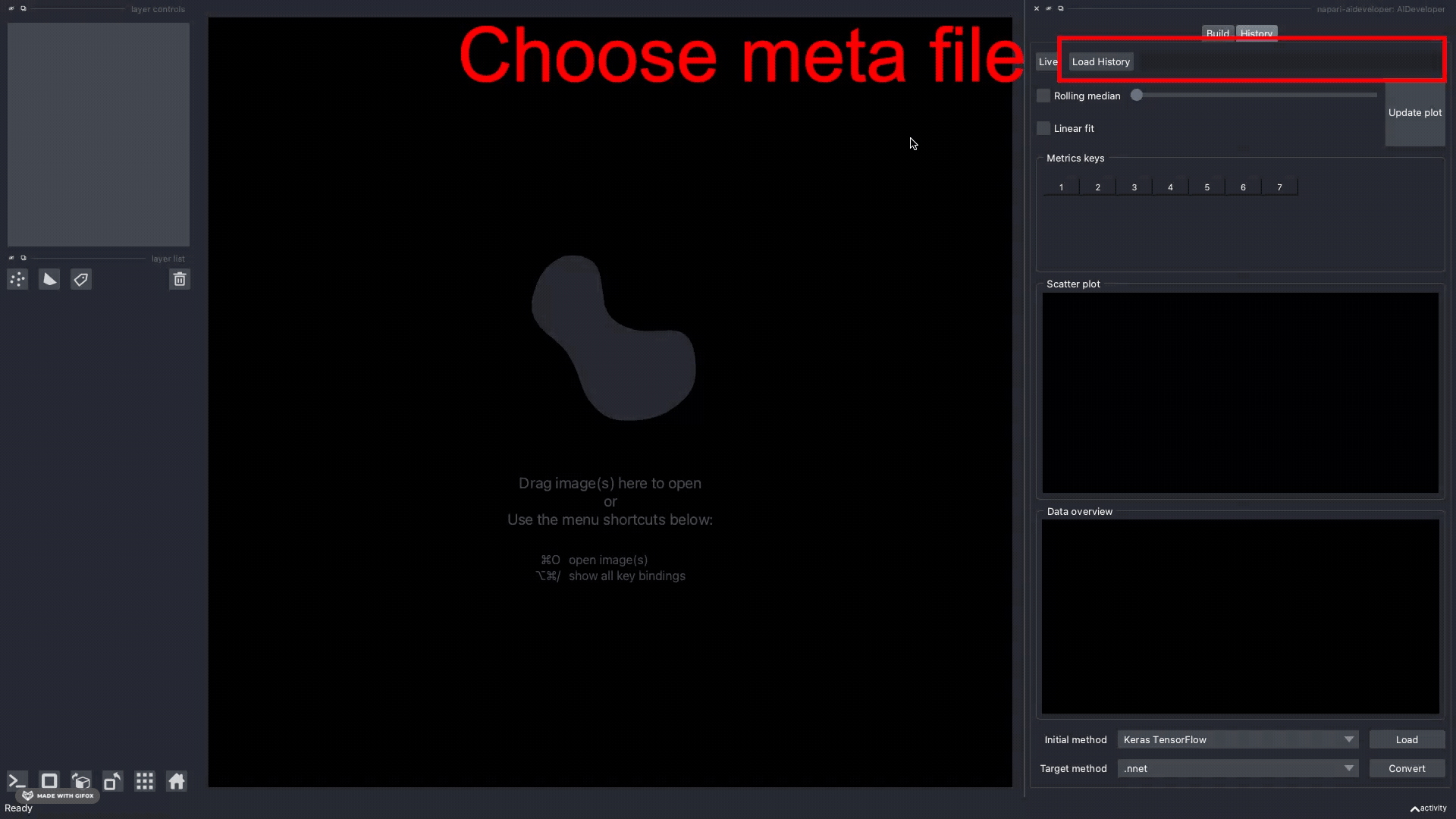Add a new shapes layer

click(49, 280)
